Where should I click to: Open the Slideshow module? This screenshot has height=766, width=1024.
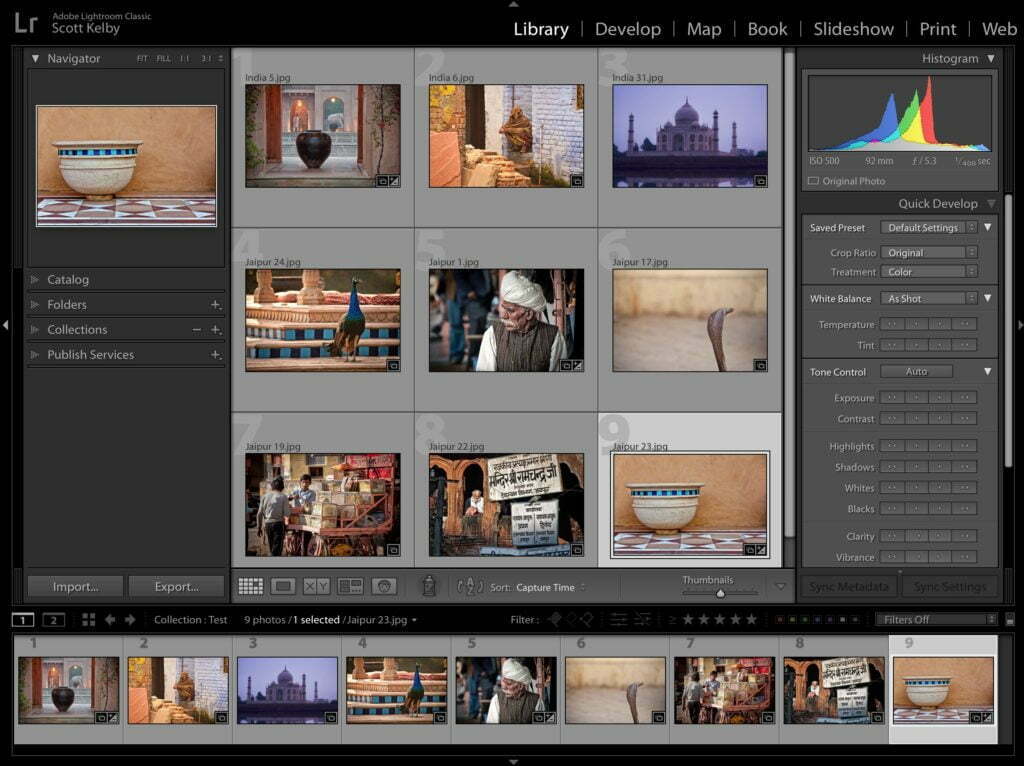(853, 29)
